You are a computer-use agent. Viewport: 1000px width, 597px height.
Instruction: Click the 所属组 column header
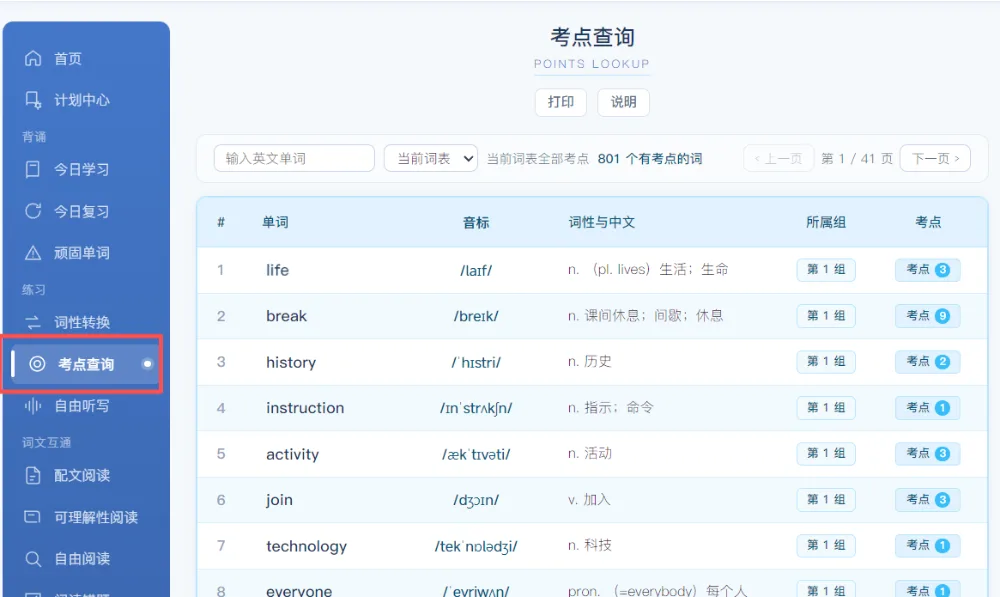point(826,222)
